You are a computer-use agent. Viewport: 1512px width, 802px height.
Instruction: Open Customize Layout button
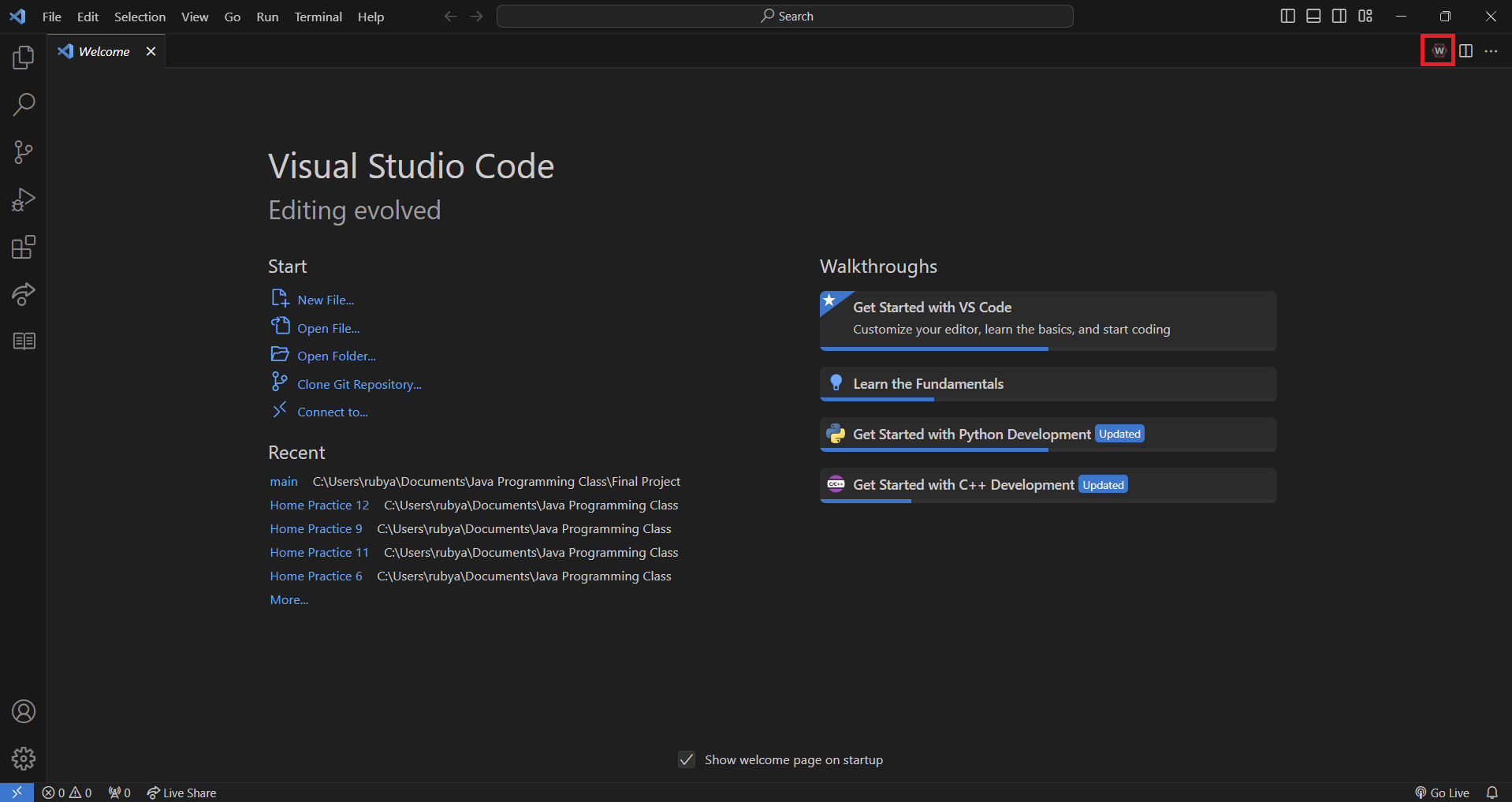[1365, 16]
